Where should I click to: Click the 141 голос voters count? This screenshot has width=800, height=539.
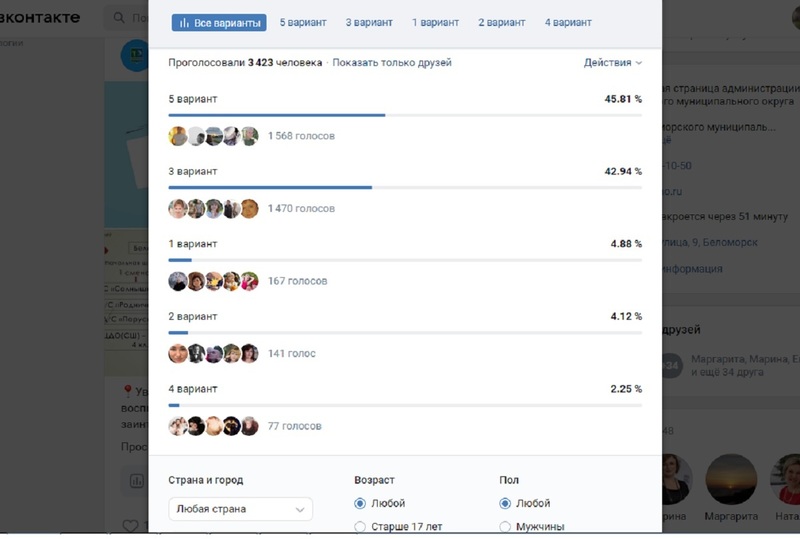291,353
